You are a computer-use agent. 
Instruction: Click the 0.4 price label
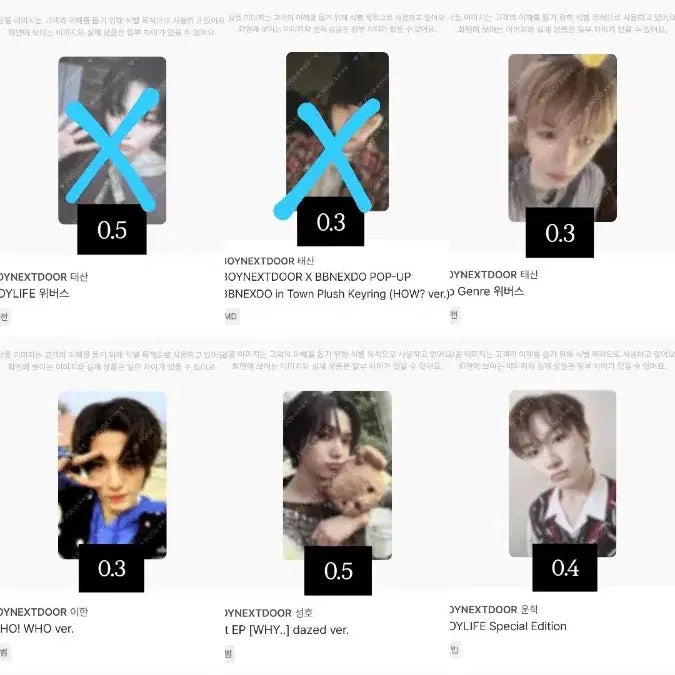point(564,567)
